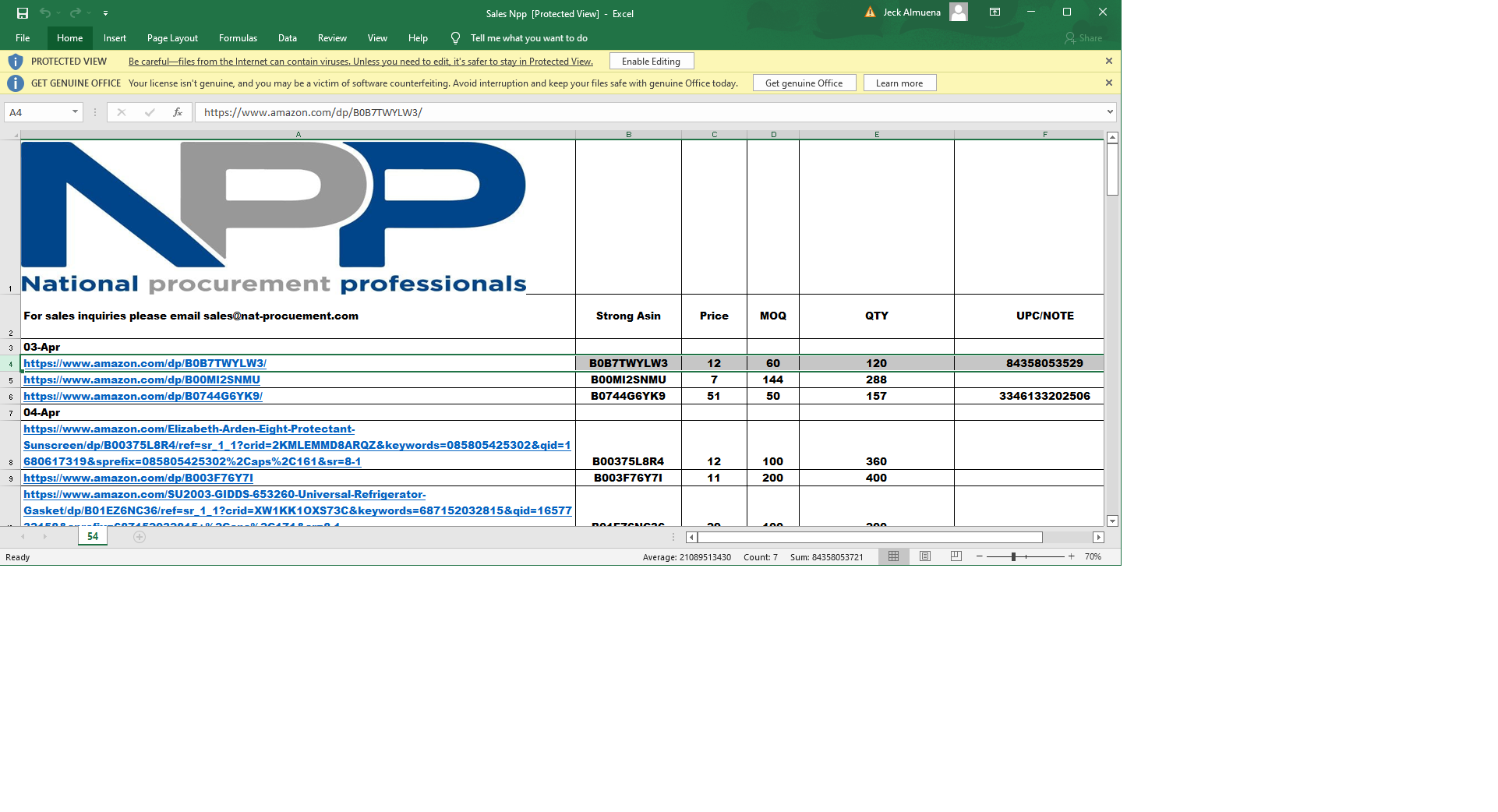Close the Get Genuine Office bar
Viewport: 1498px width, 812px height.
[x=1108, y=83]
